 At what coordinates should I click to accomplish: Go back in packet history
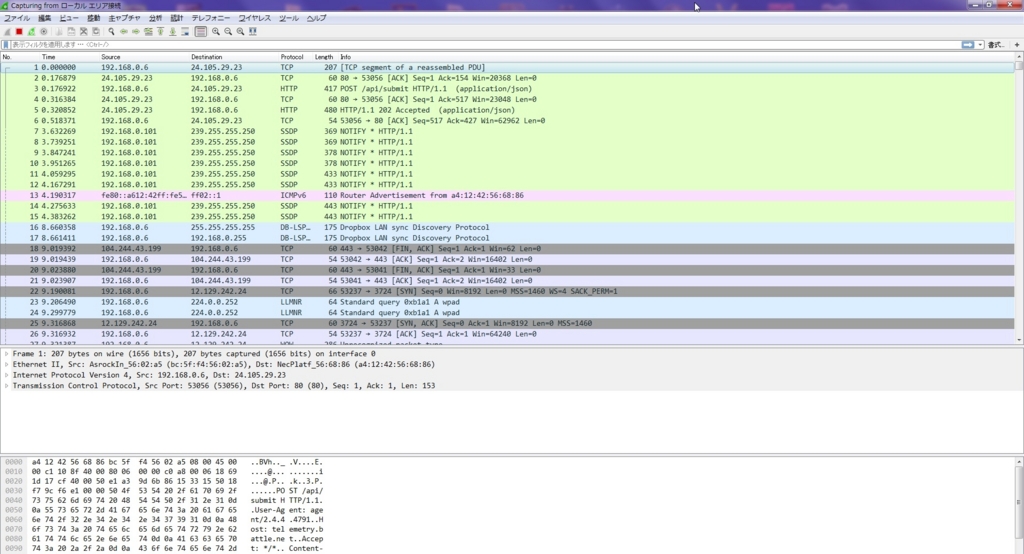click(123, 31)
